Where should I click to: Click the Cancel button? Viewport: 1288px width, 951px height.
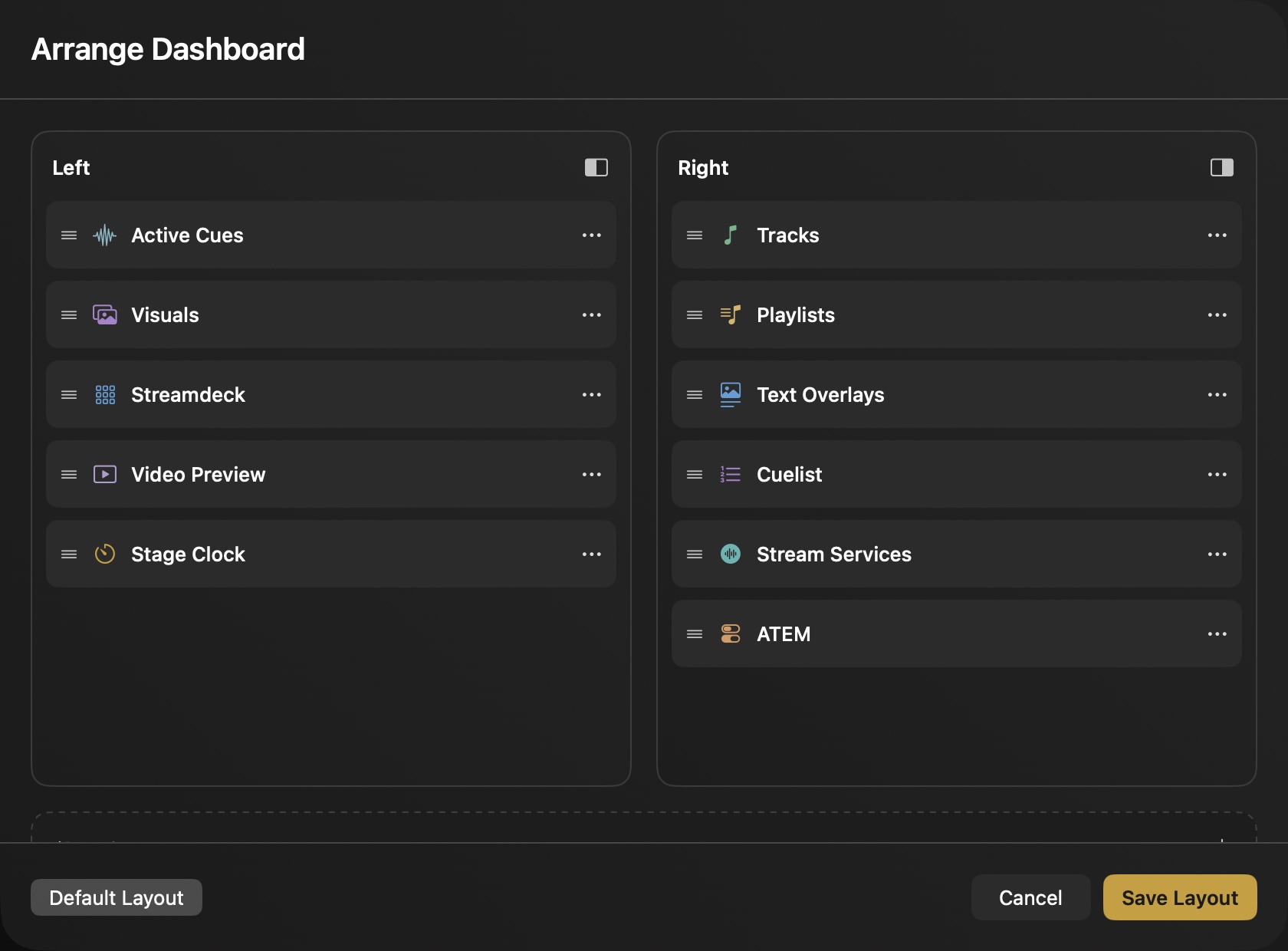click(1030, 897)
